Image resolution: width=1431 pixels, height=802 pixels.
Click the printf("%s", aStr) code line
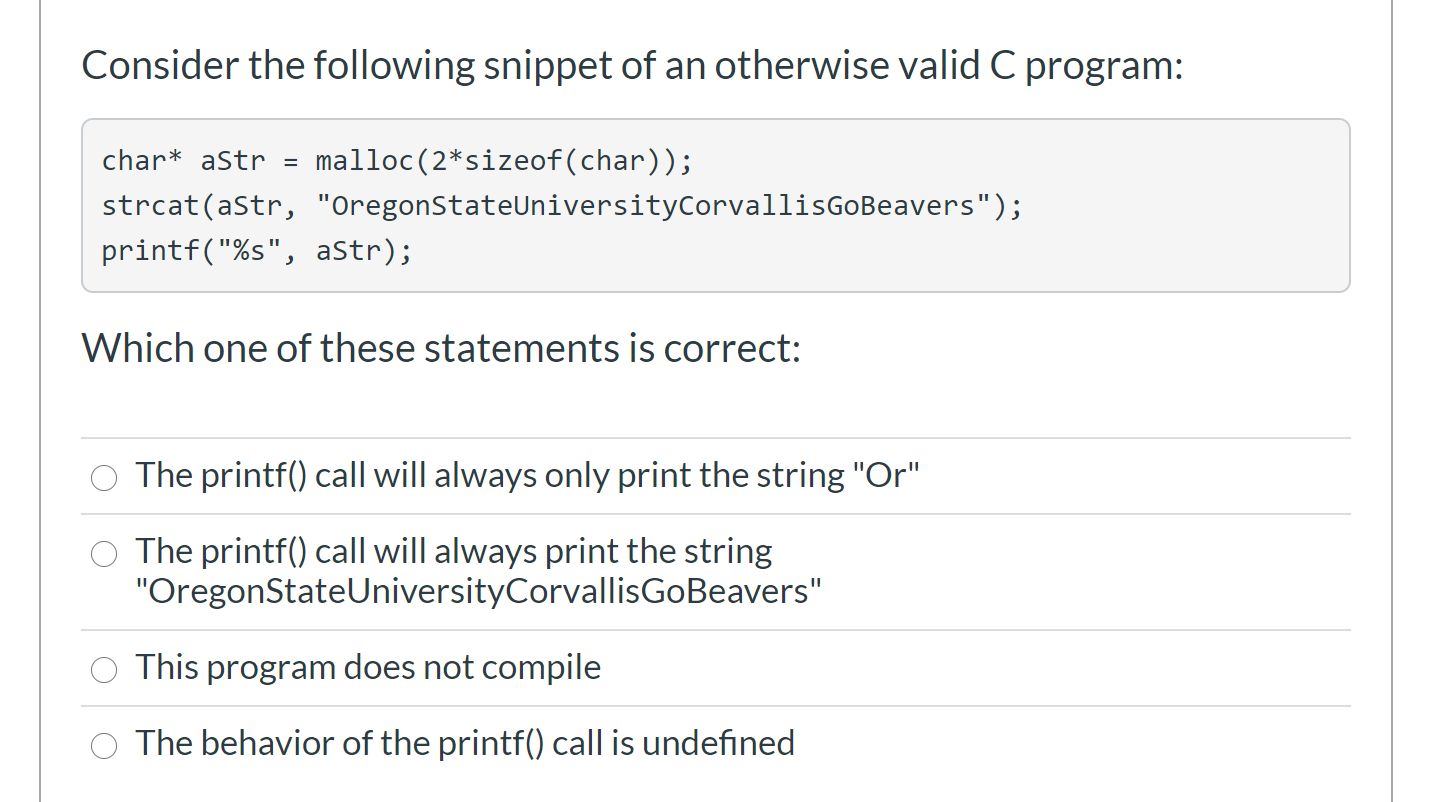[x=257, y=251]
